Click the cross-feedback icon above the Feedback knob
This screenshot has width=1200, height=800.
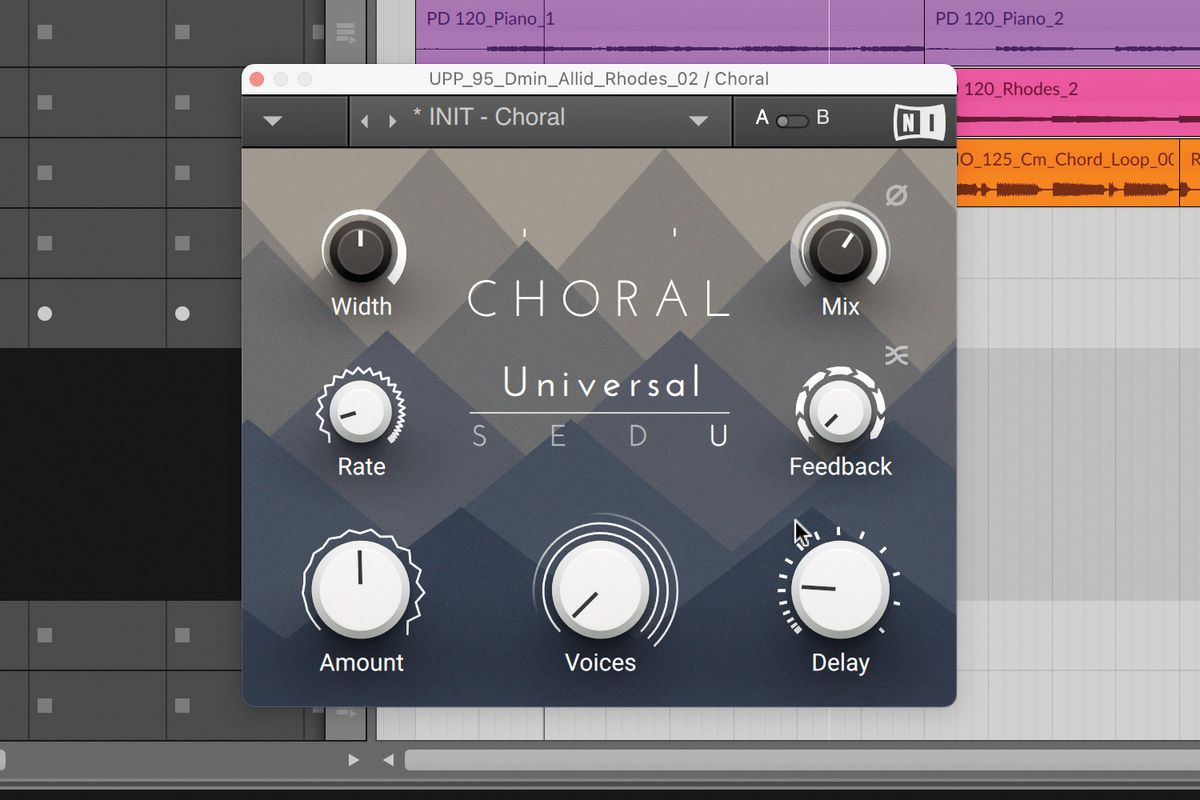tap(897, 352)
